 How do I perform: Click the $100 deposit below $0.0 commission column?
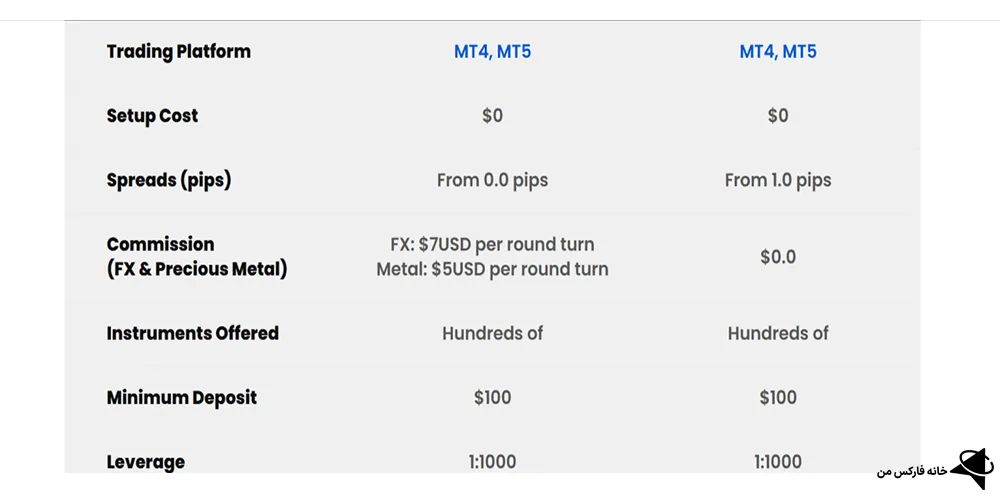(x=778, y=398)
